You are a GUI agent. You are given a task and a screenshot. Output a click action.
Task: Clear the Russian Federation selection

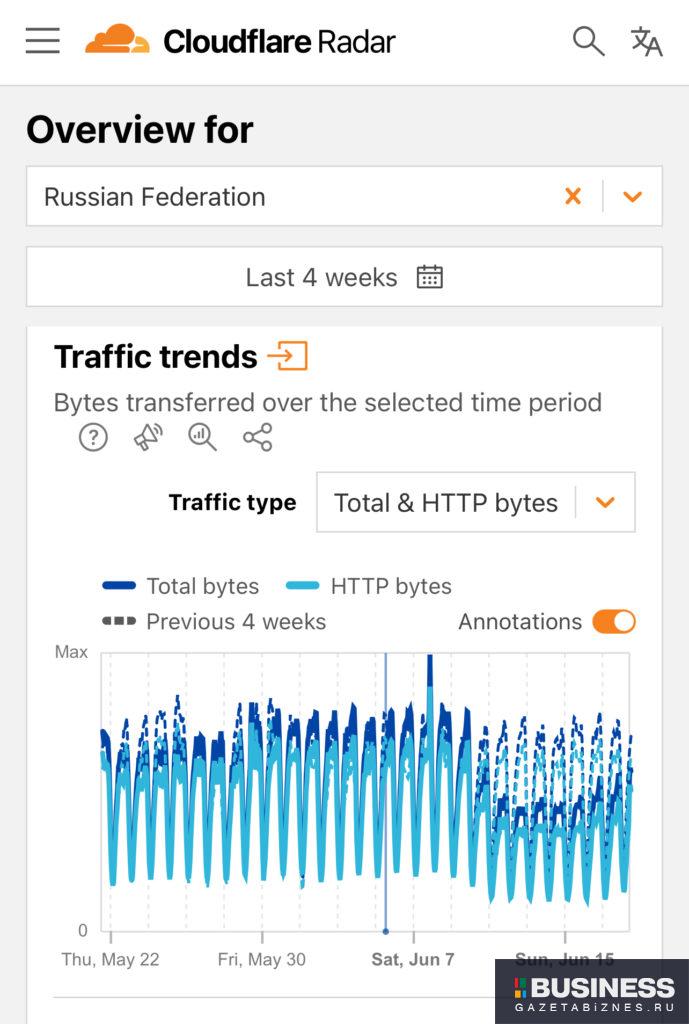click(x=573, y=197)
